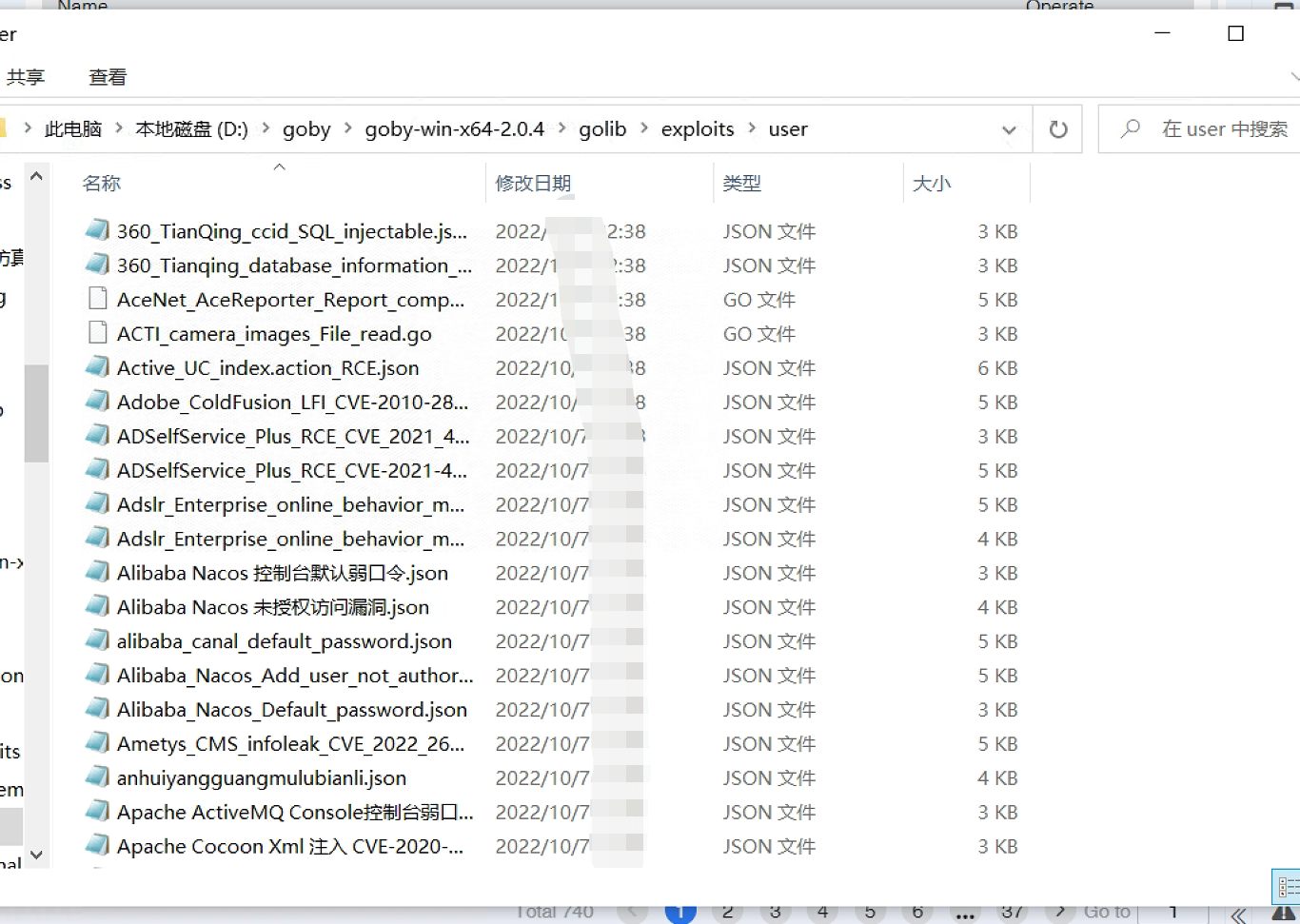Open the address bar history dropdown arrow
This screenshot has height=924, width=1300.
coord(1009,128)
